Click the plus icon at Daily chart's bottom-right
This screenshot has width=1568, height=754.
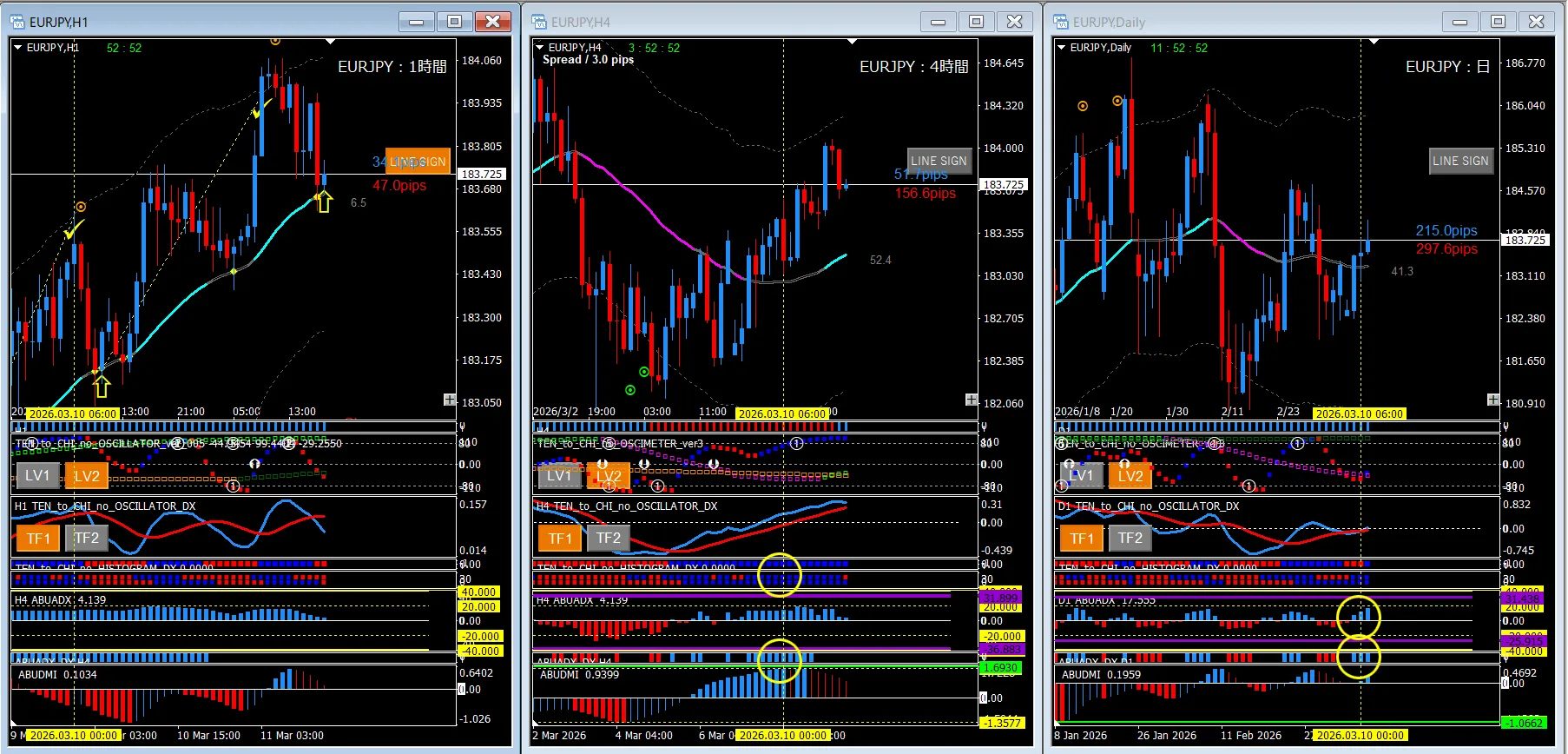[1493, 400]
